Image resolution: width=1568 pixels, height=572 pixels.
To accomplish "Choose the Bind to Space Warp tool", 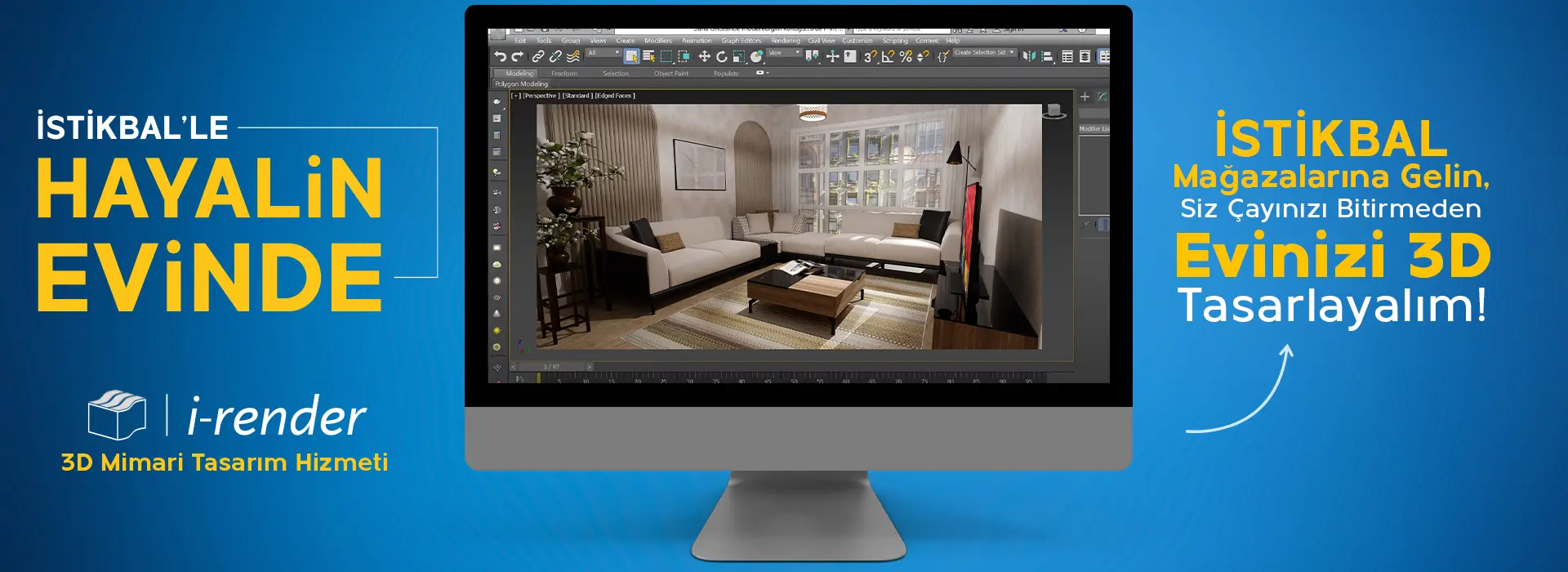I will (573, 56).
